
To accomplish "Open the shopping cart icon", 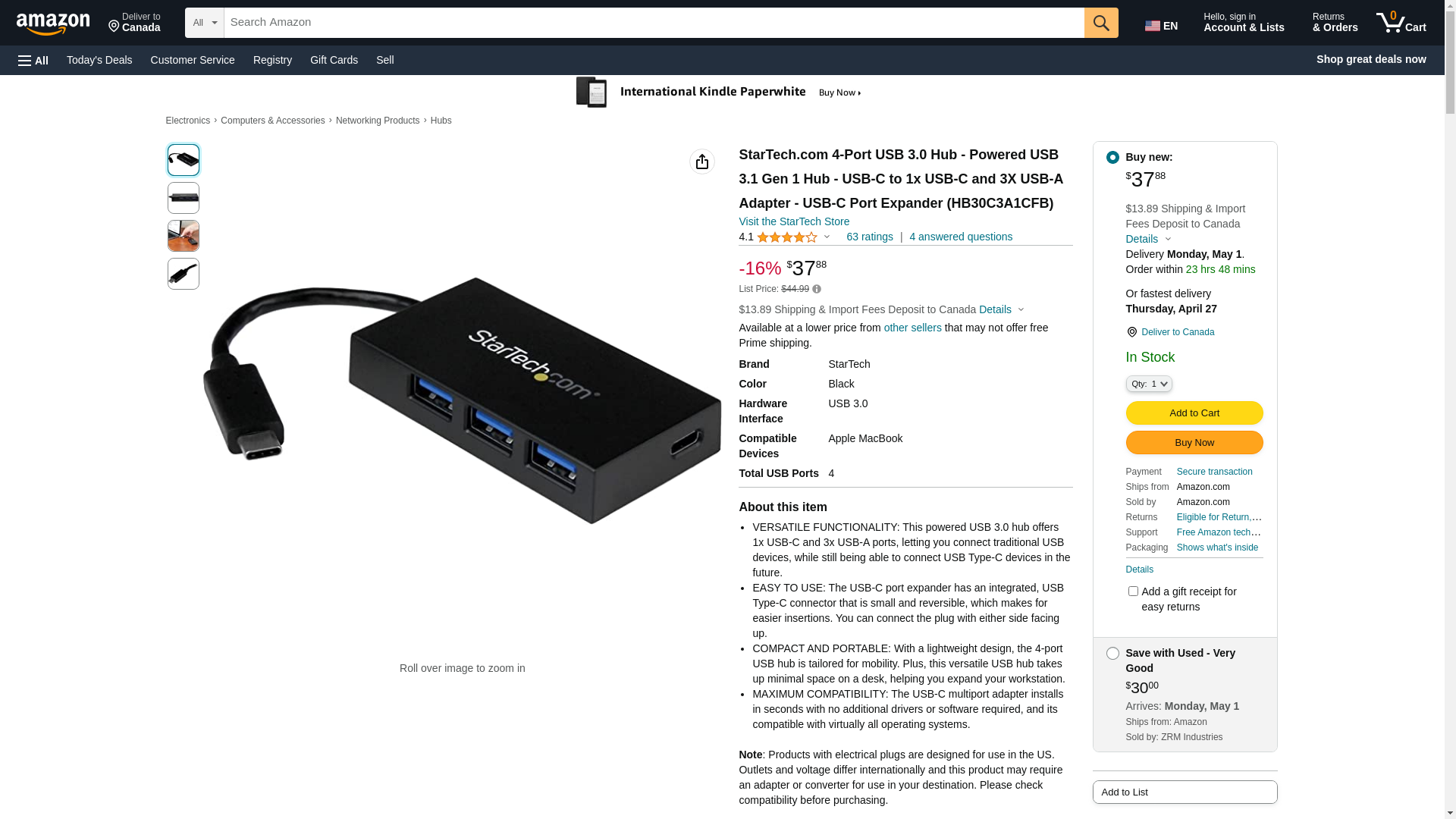I will coord(1401,23).
